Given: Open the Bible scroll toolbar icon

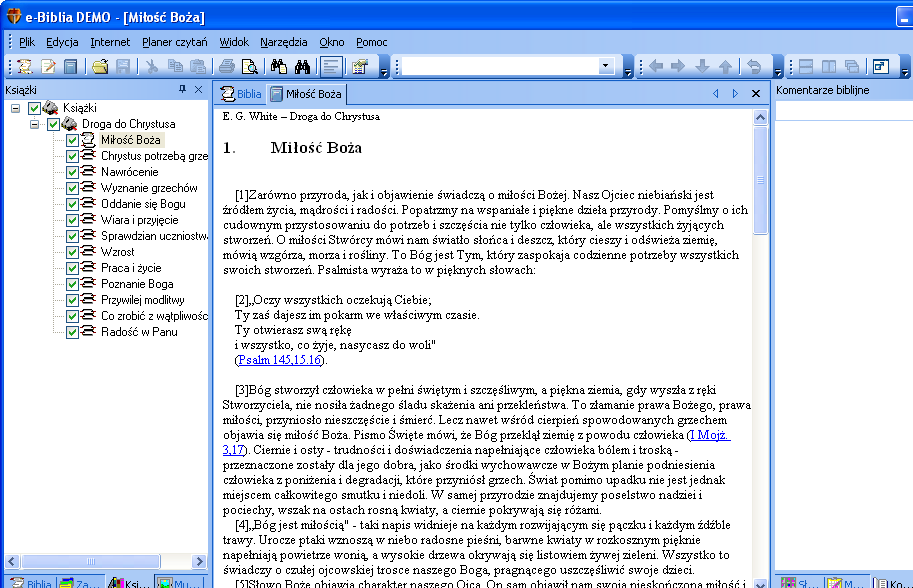Looking at the screenshot, I should (x=24, y=67).
